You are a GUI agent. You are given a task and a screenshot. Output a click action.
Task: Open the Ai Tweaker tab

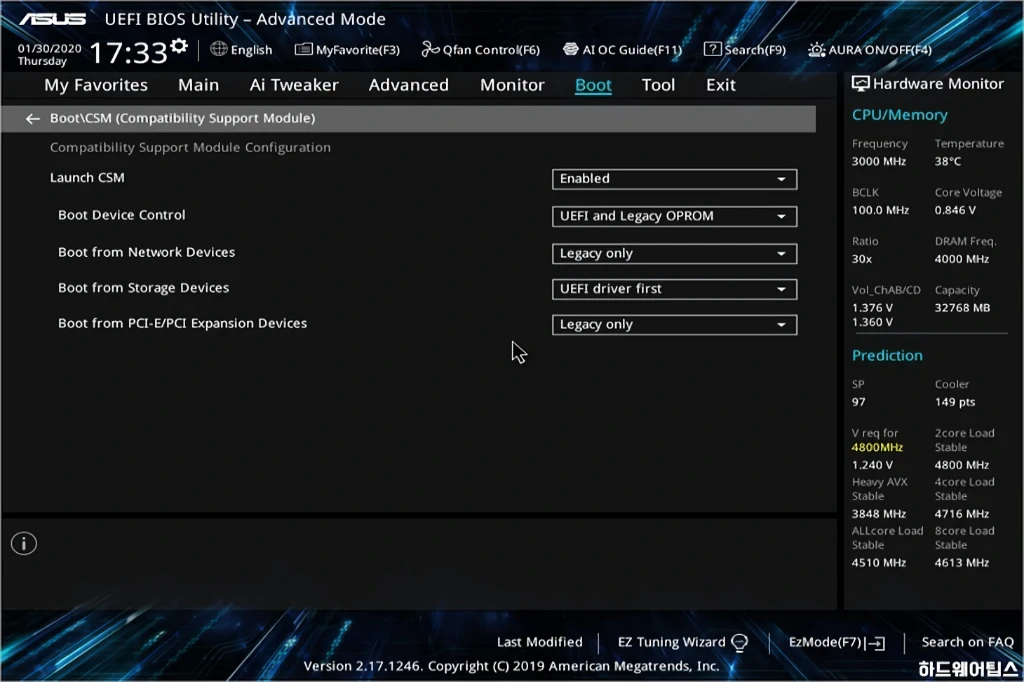(x=294, y=85)
